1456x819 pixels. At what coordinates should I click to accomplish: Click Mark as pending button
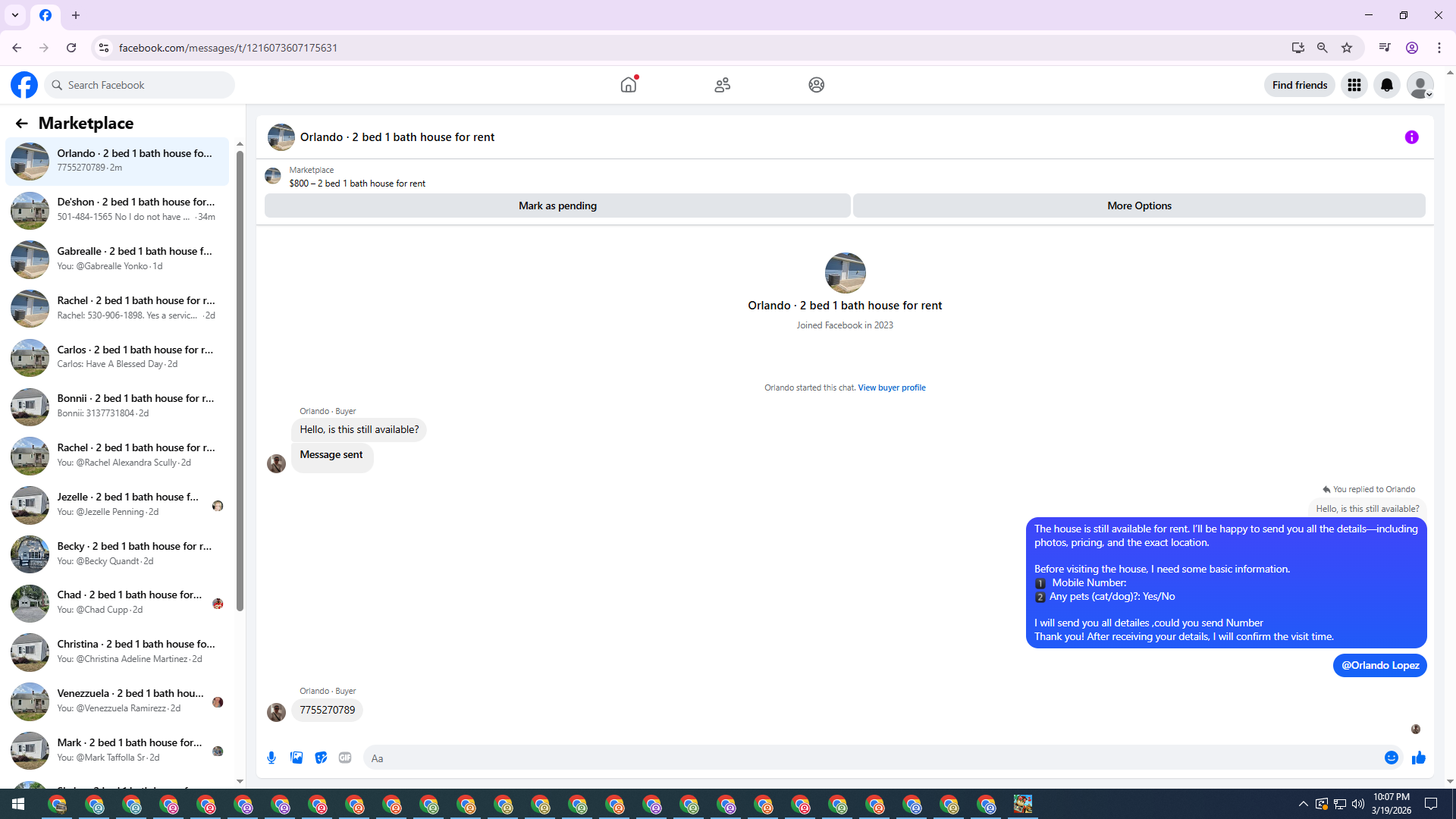point(557,206)
